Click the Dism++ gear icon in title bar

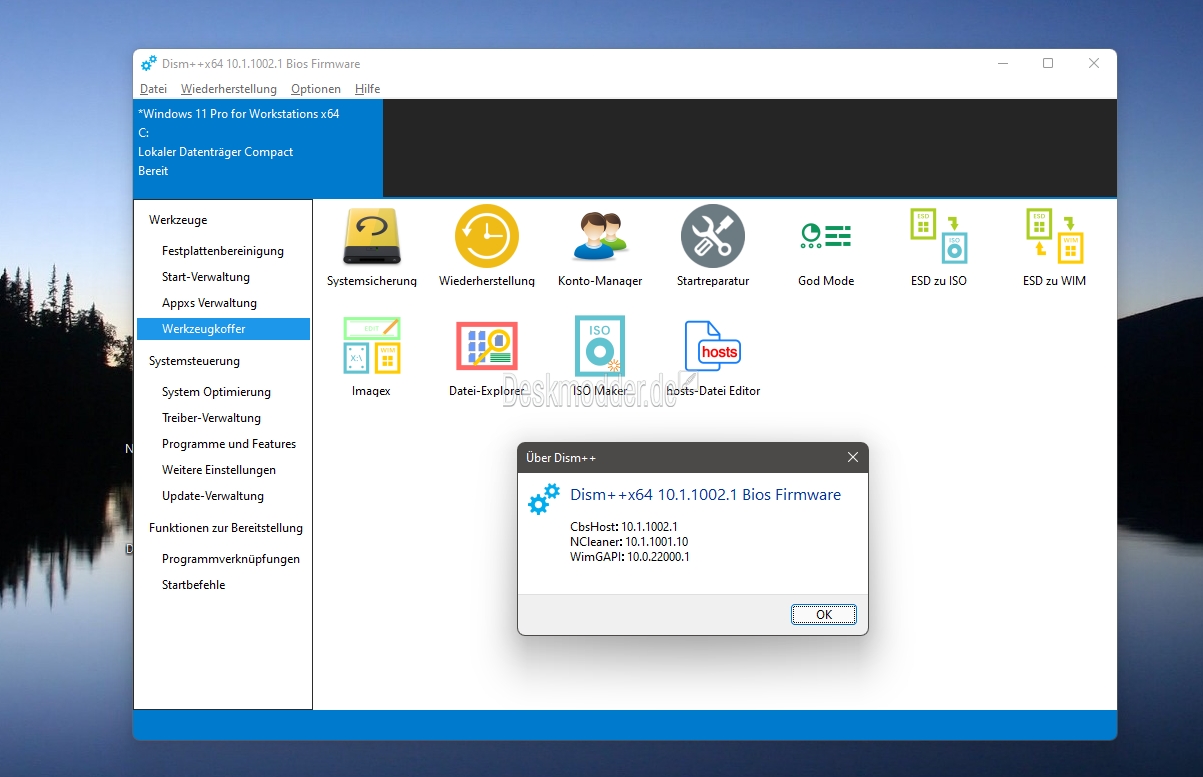click(149, 63)
